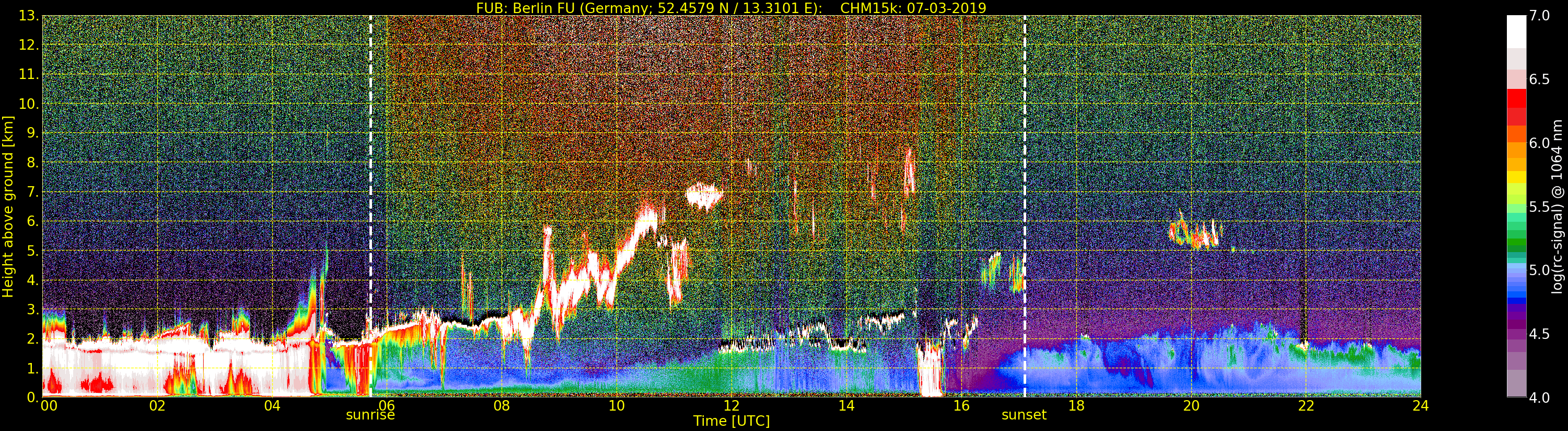Select the colorbar tick value 4.0
1568x431 pixels.
pyautogui.click(x=1539, y=398)
